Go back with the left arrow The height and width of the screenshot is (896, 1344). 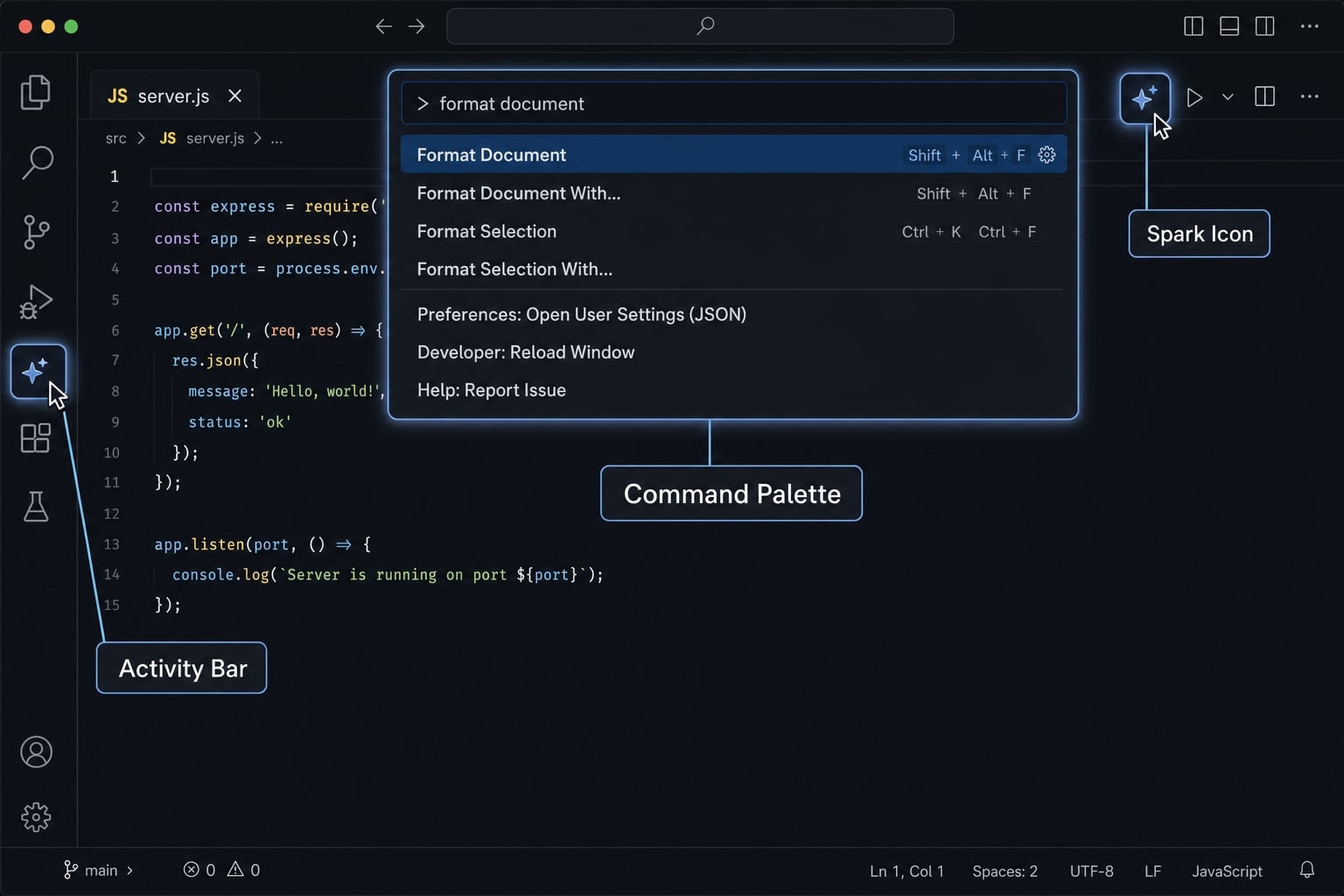[383, 26]
